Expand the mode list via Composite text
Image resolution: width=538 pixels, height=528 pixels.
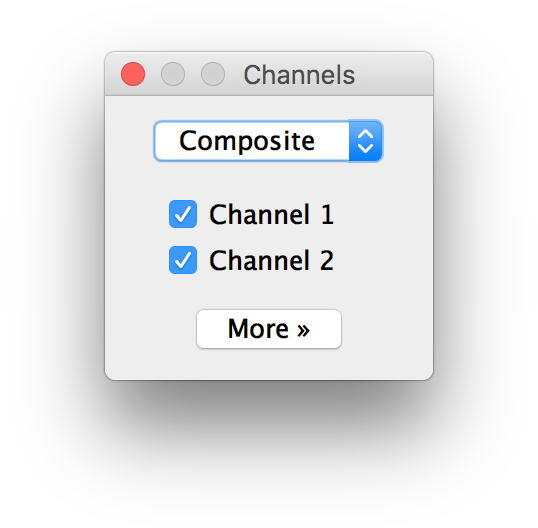point(247,141)
